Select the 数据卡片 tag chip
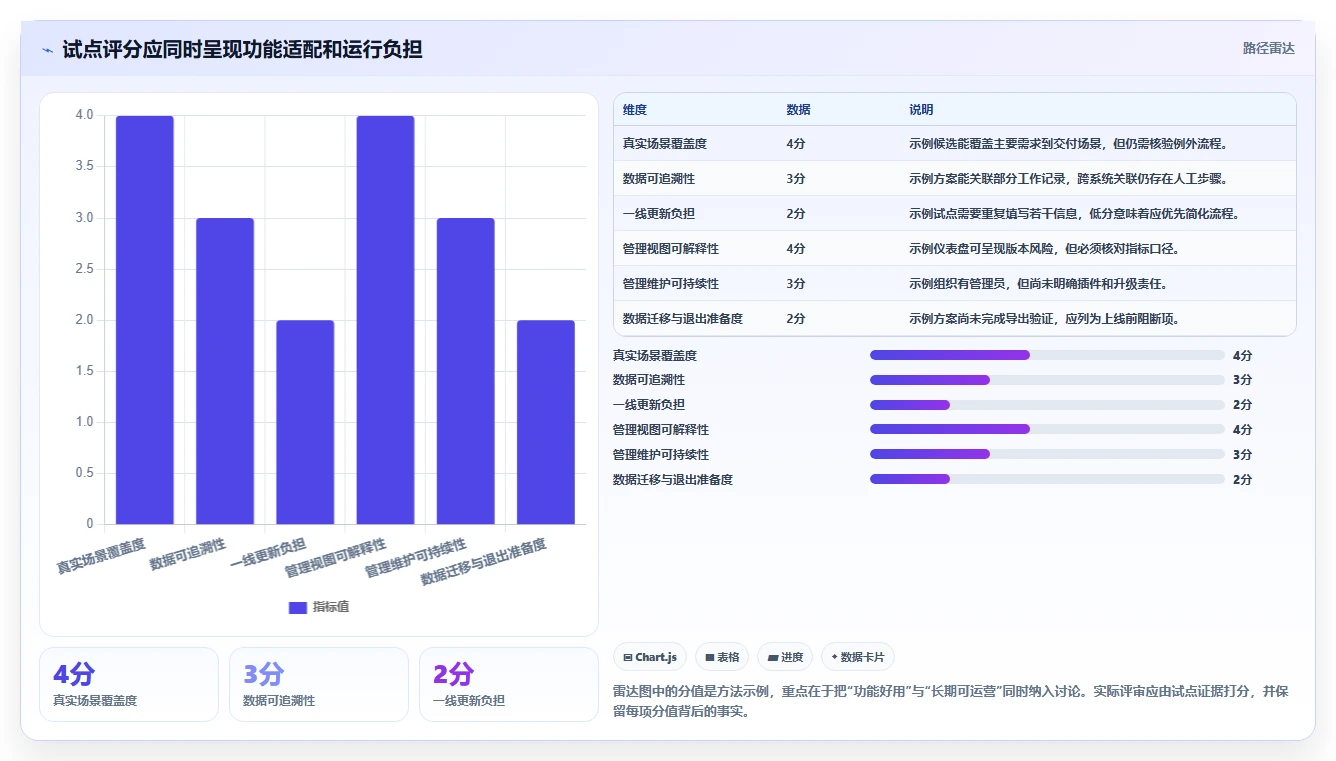The image size is (1336, 761). click(858, 657)
